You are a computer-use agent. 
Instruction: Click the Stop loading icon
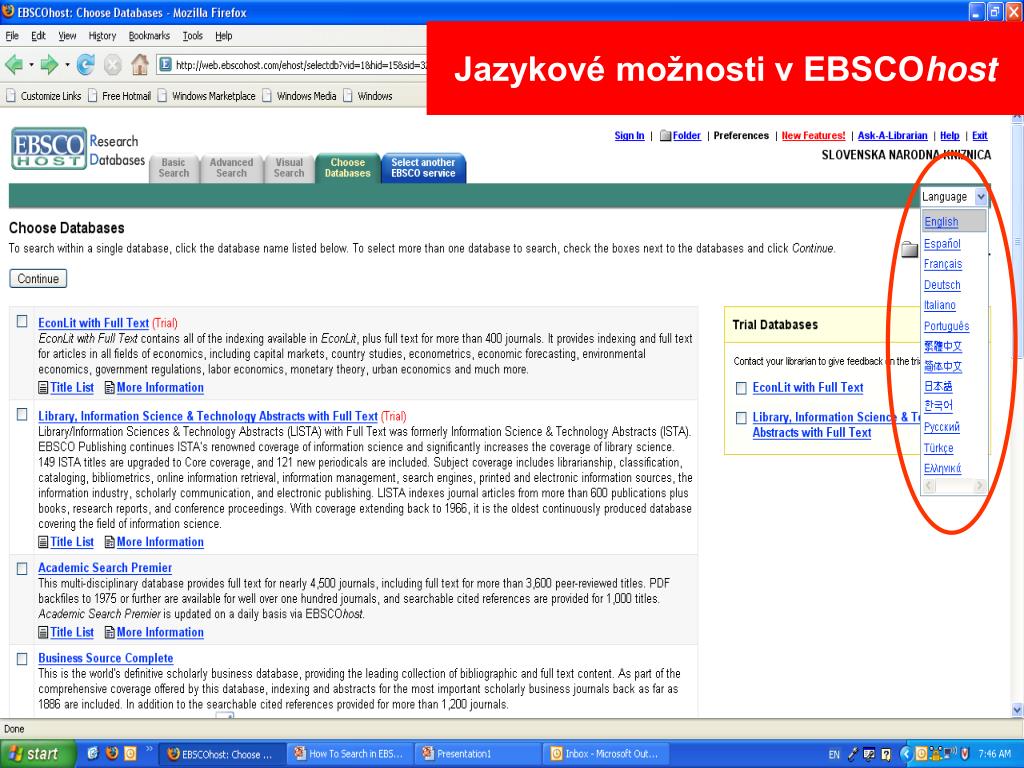coord(112,64)
